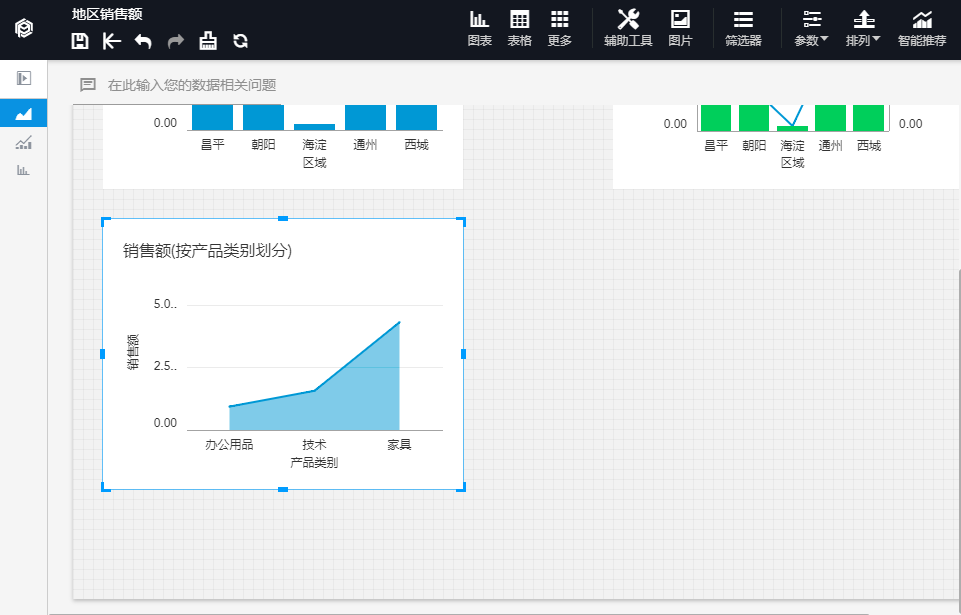Click the save icon in the toolbar
961x615 pixels.
pos(80,41)
